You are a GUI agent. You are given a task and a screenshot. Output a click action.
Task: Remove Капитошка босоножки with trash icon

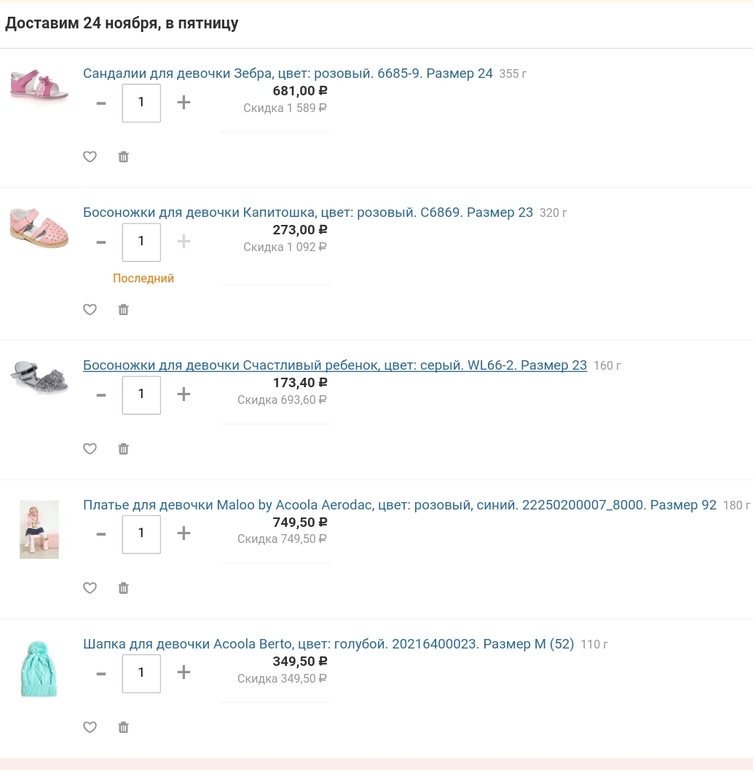(123, 309)
